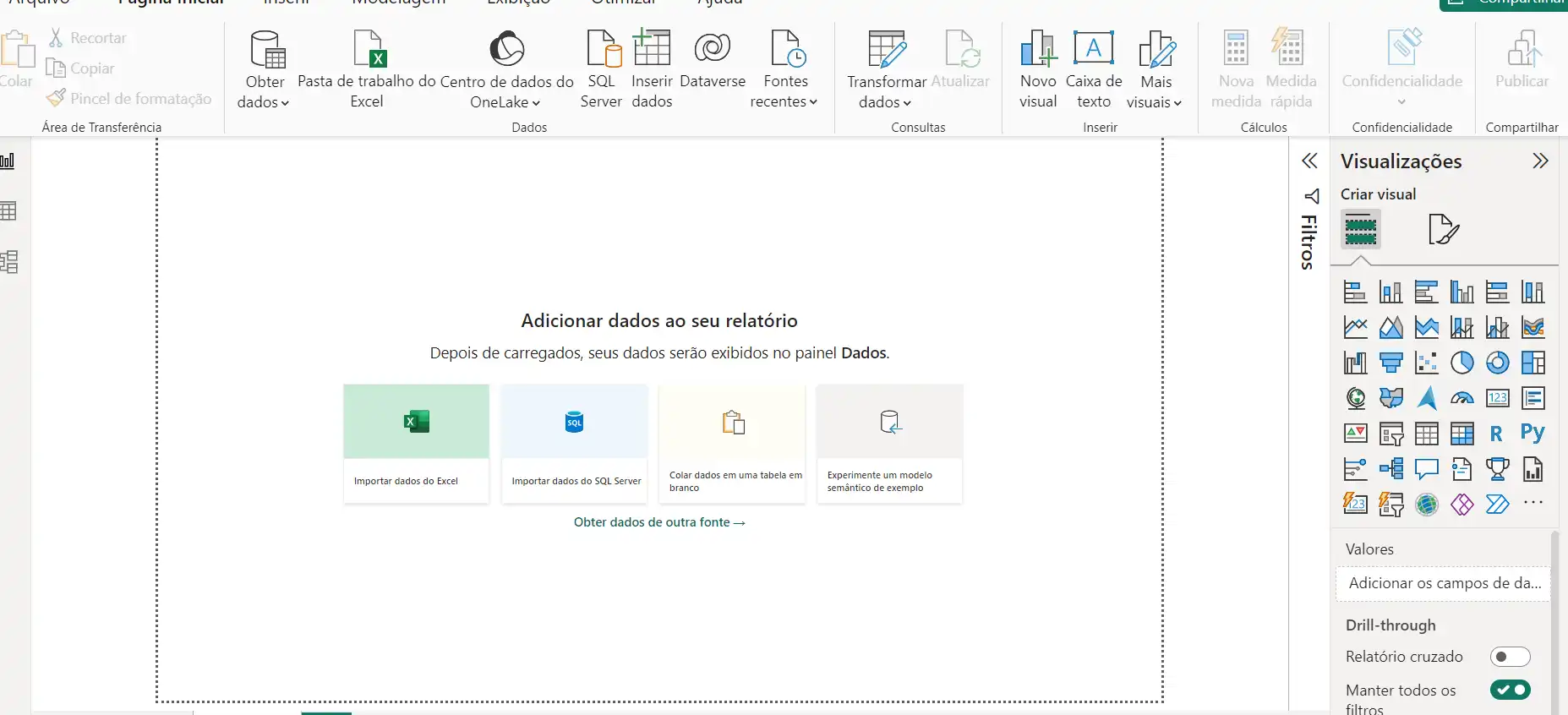Click the Novo visual ribbon button
This screenshot has width=1568, height=715.
point(1038,70)
